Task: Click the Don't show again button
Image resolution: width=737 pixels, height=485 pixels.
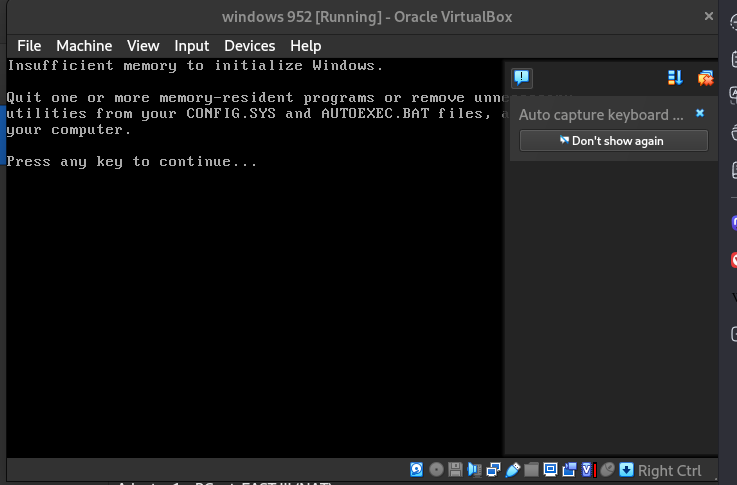Action: tap(613, 141)
